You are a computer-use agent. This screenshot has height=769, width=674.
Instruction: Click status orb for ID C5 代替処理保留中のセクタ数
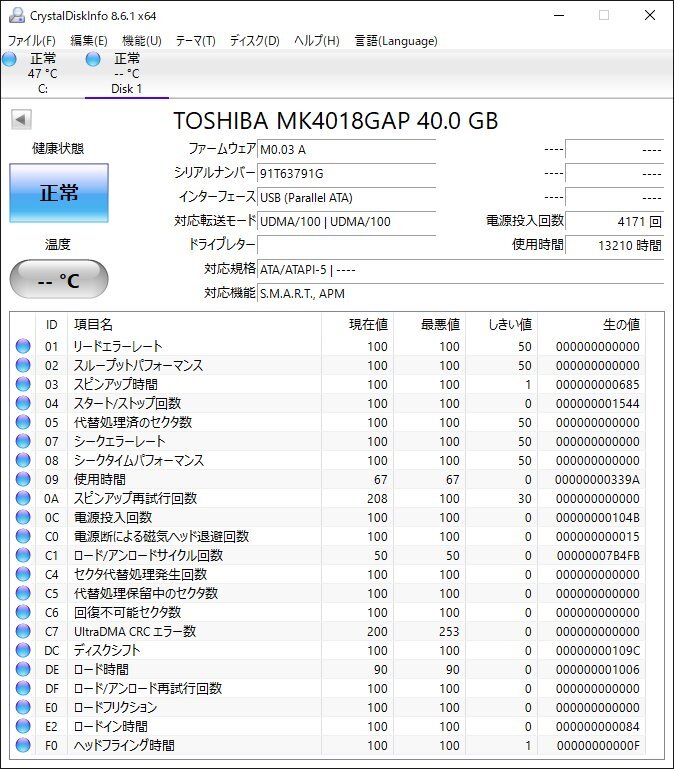(23, 593)
